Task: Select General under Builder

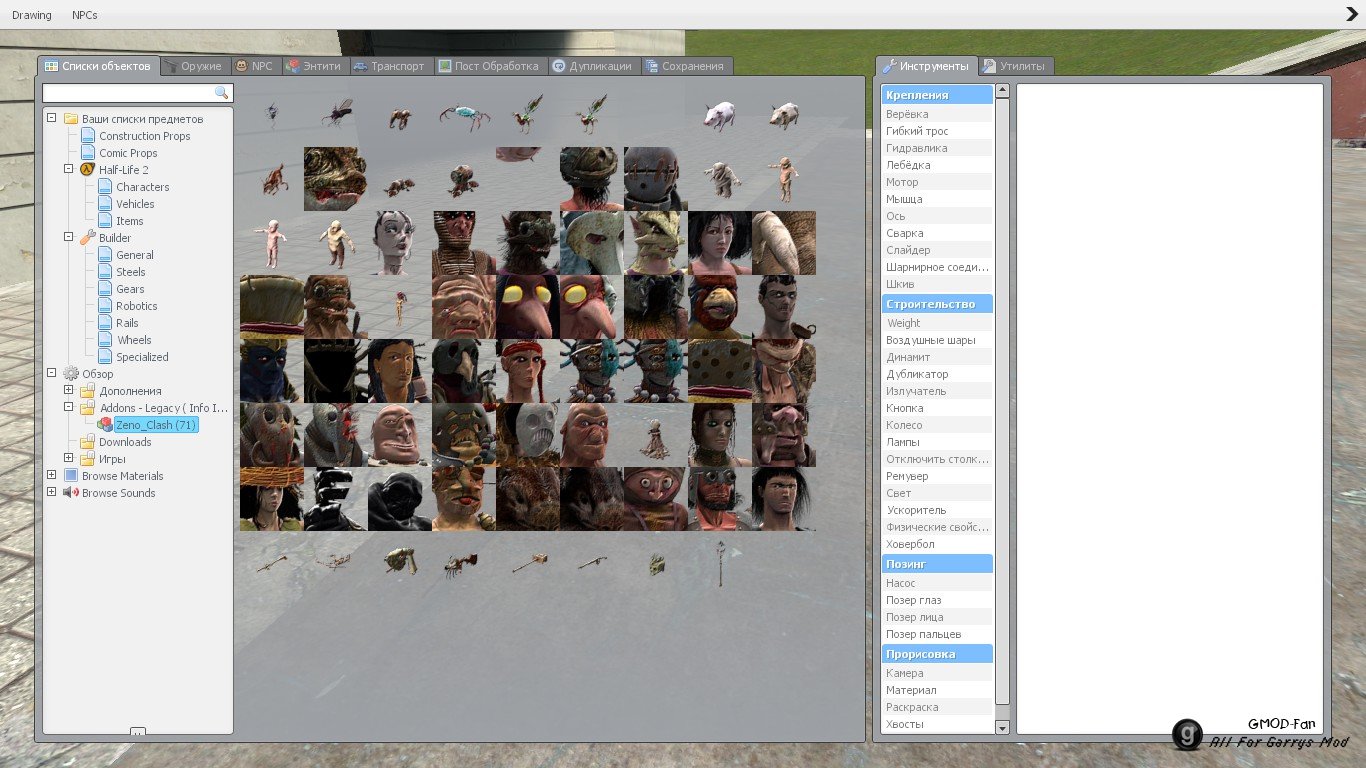Action: tap(135, 255)
